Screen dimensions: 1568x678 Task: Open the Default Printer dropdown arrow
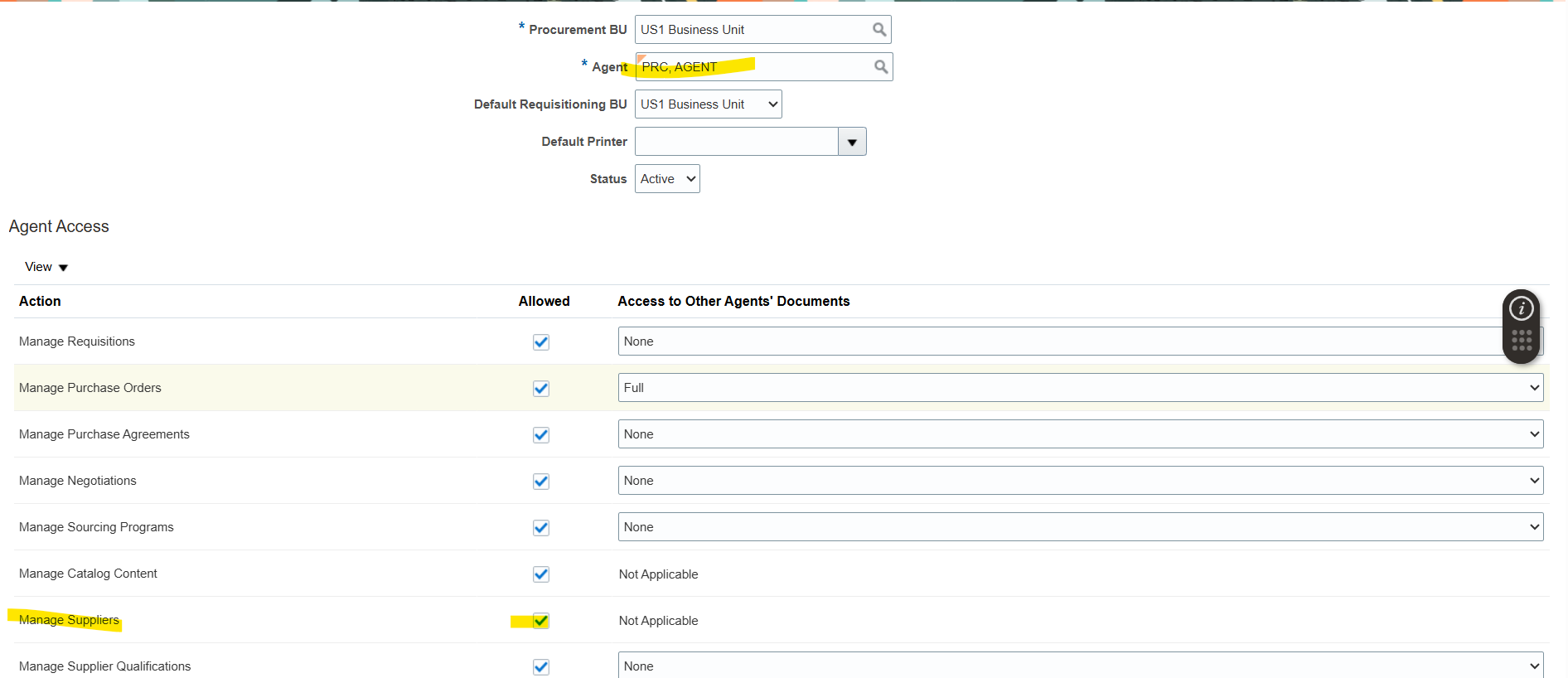pyautogui.click(x=852, y=142)
